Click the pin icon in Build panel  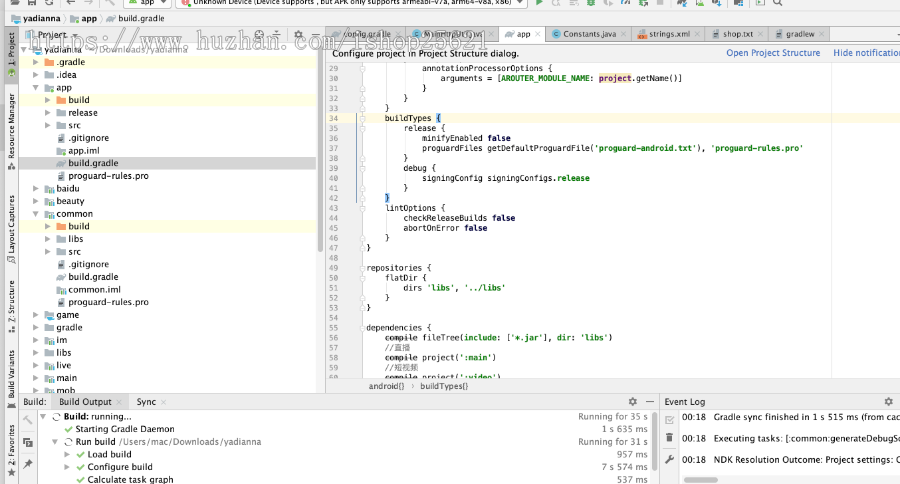[28, 464]
